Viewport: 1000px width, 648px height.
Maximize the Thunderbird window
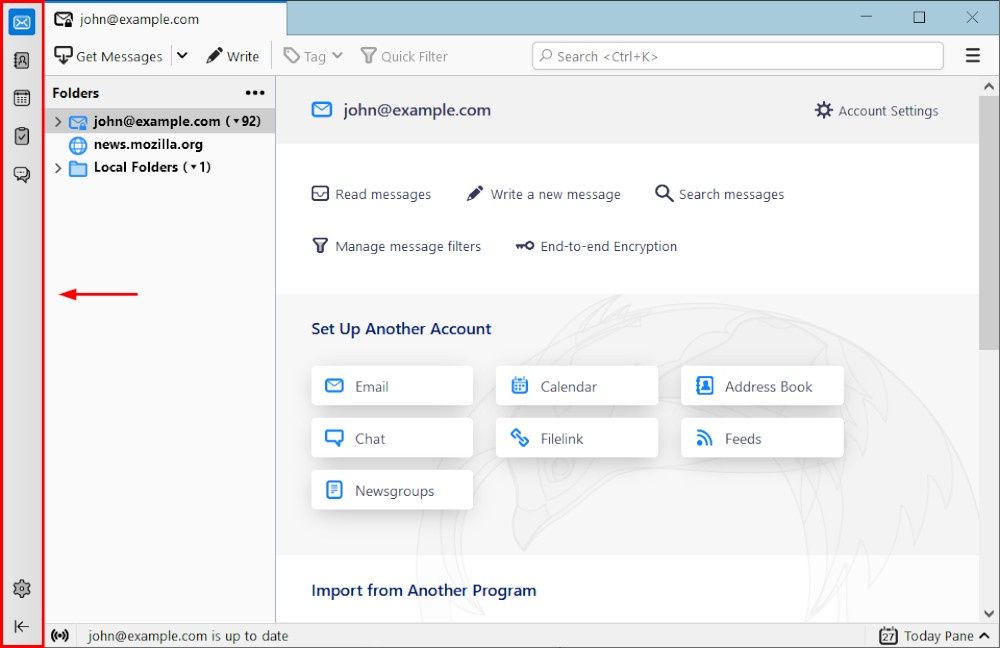pos(919,17)
